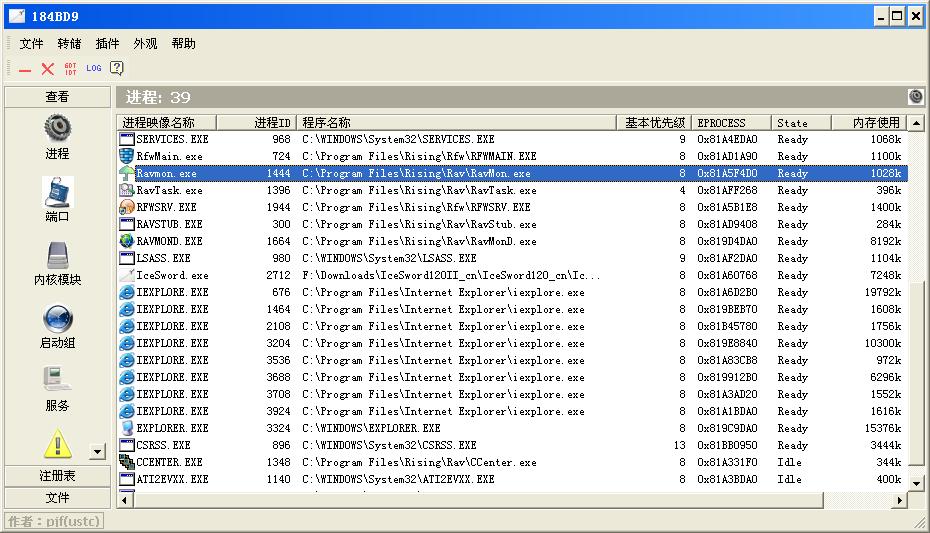Click the RFWSRV.EXE row icon
Image resolution: width=930 pixels, height=533 pixels.
pyautogui.click(x=126, y=207)
